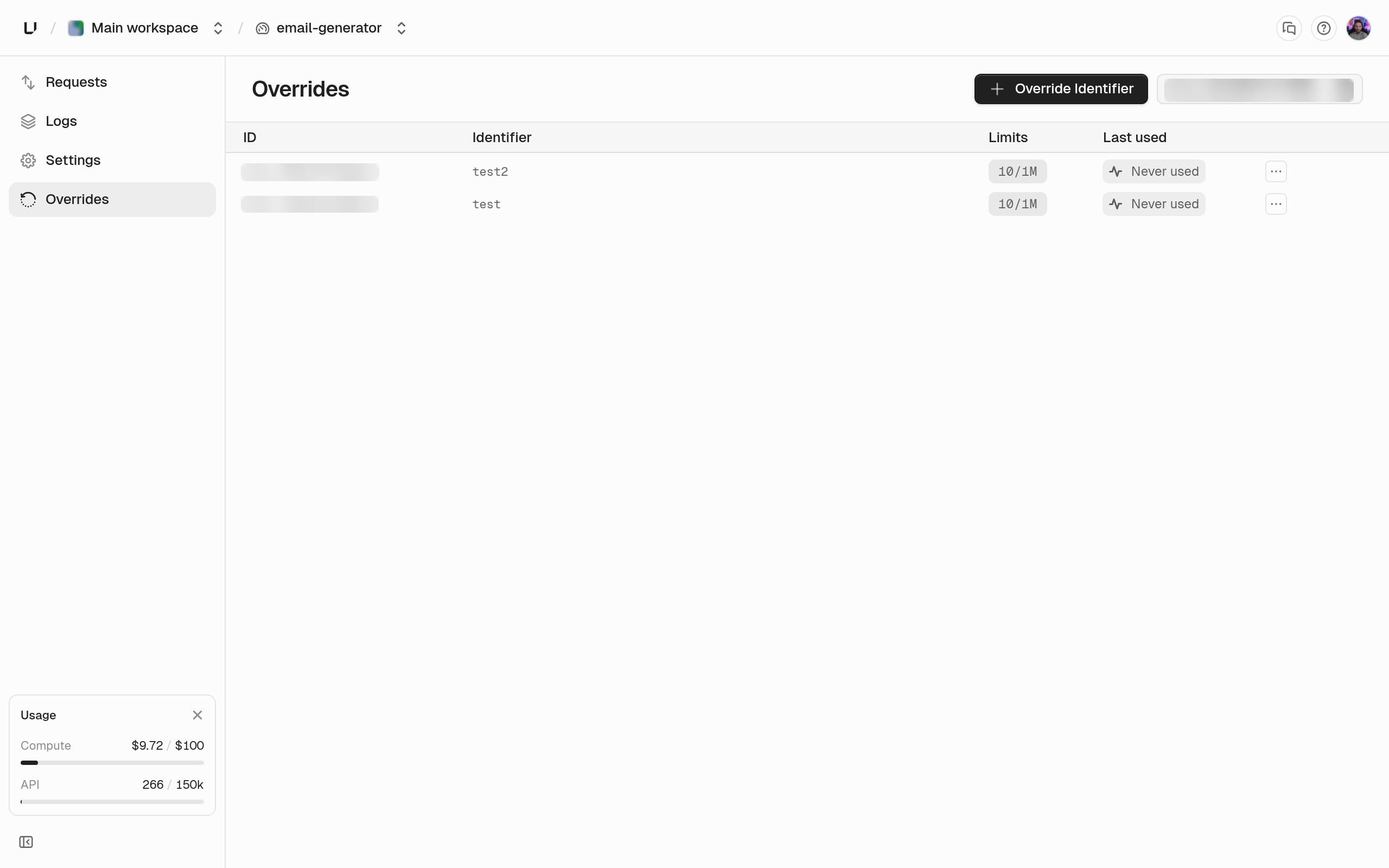Click Never used badge in test2 row

1154,171
